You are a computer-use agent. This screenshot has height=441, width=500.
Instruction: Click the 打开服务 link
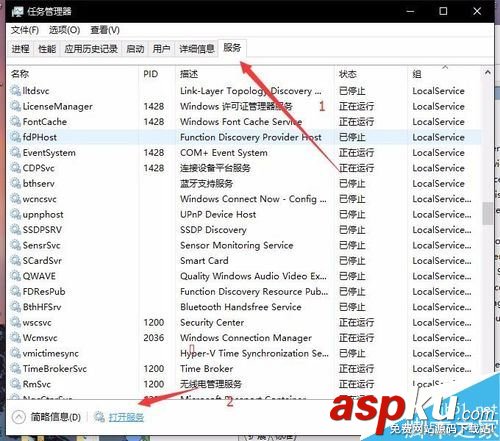[126, 417]
